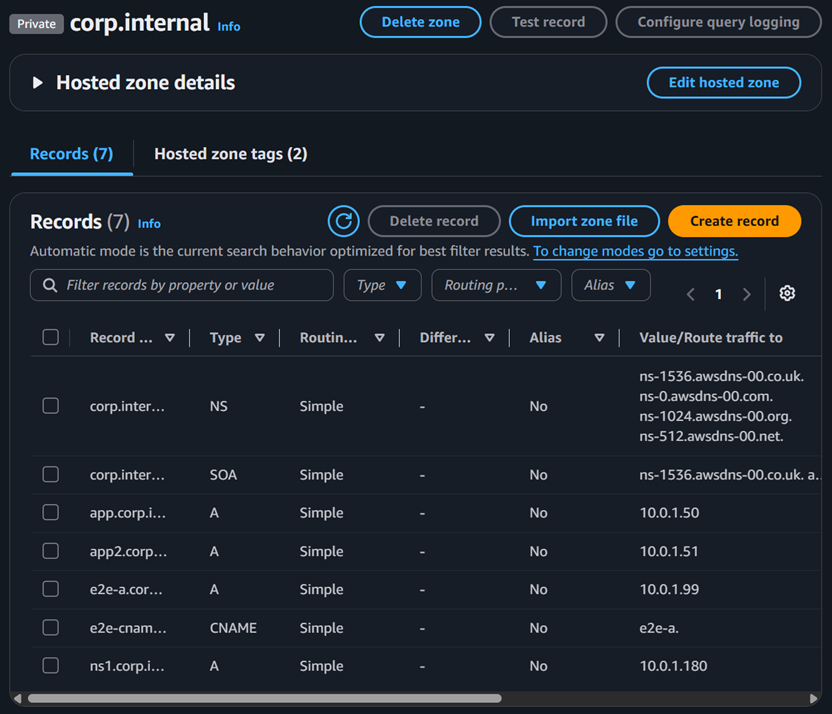Follow 'To change modes go to settings' link
This screenshot has height=714, width=832.
pyautogui.click(x=635, y=251)
